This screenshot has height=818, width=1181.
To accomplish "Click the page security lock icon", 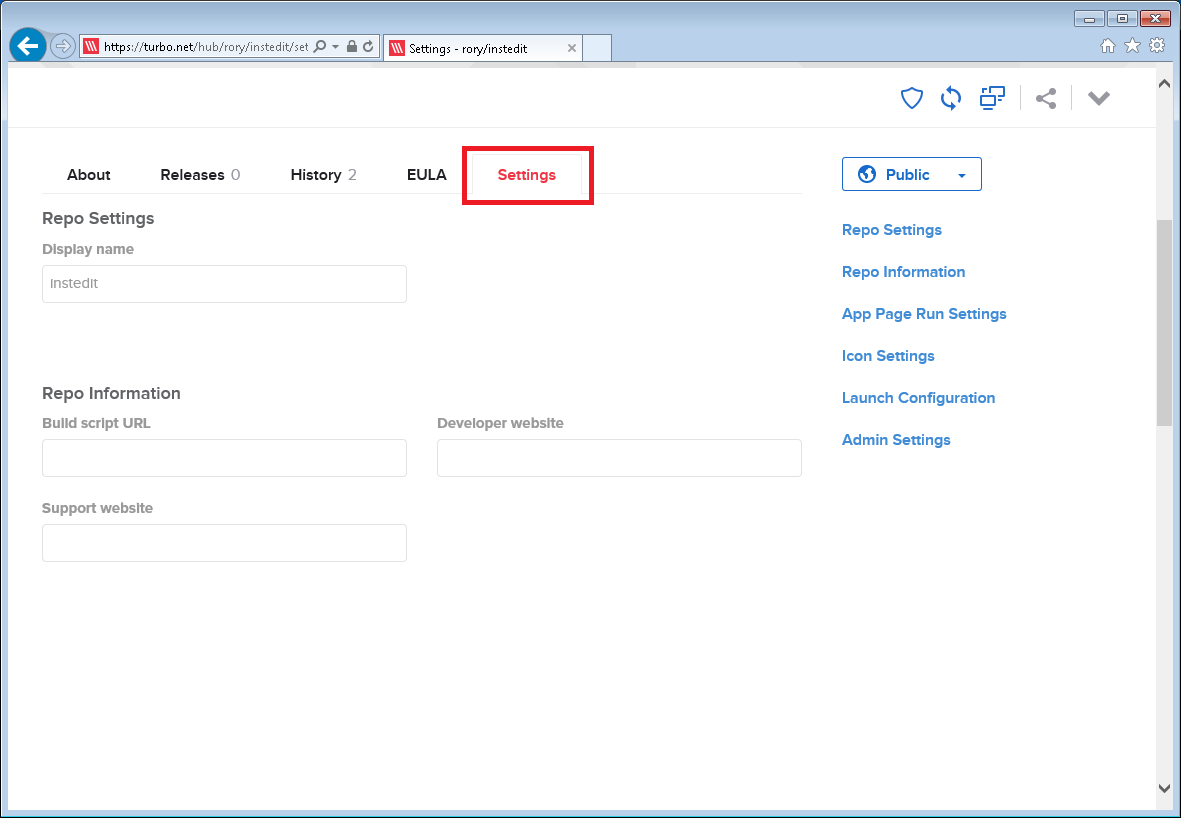I will tap(351, 46).
